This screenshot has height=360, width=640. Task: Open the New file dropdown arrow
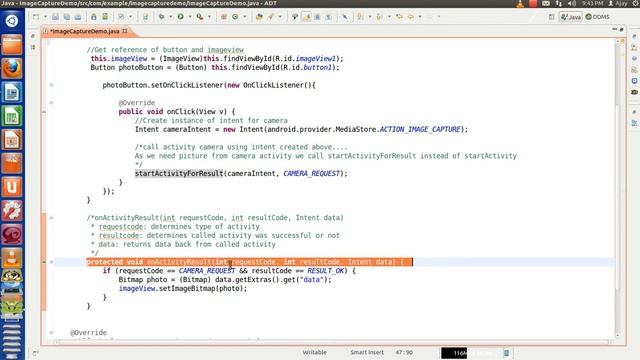45,17
